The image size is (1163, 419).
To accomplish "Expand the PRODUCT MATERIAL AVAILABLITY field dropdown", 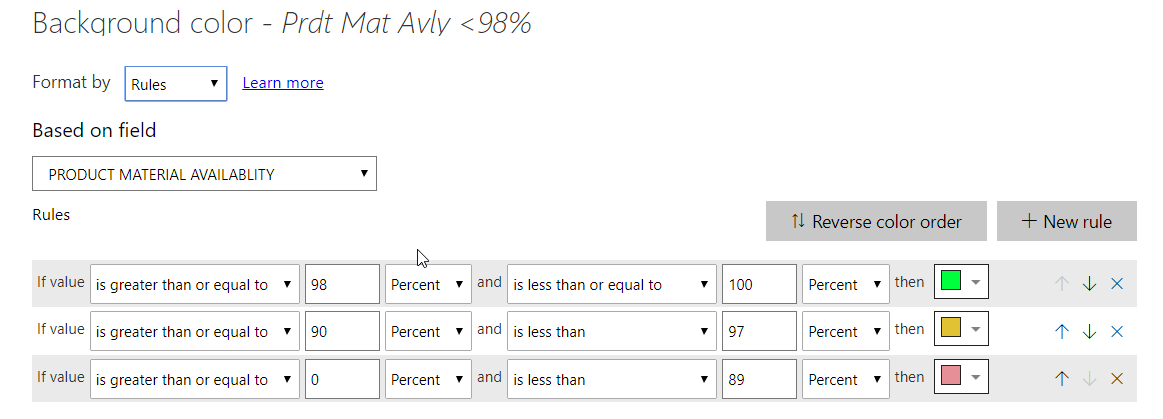I will (205, 174).
